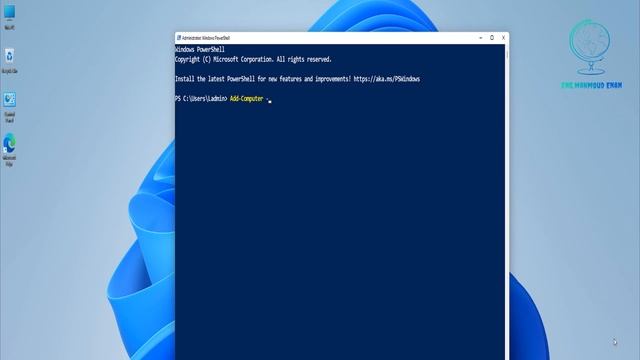Open the Control Panel desktop shortcut
The height and width of the screenshot is (360, 640).
point(9,107)
